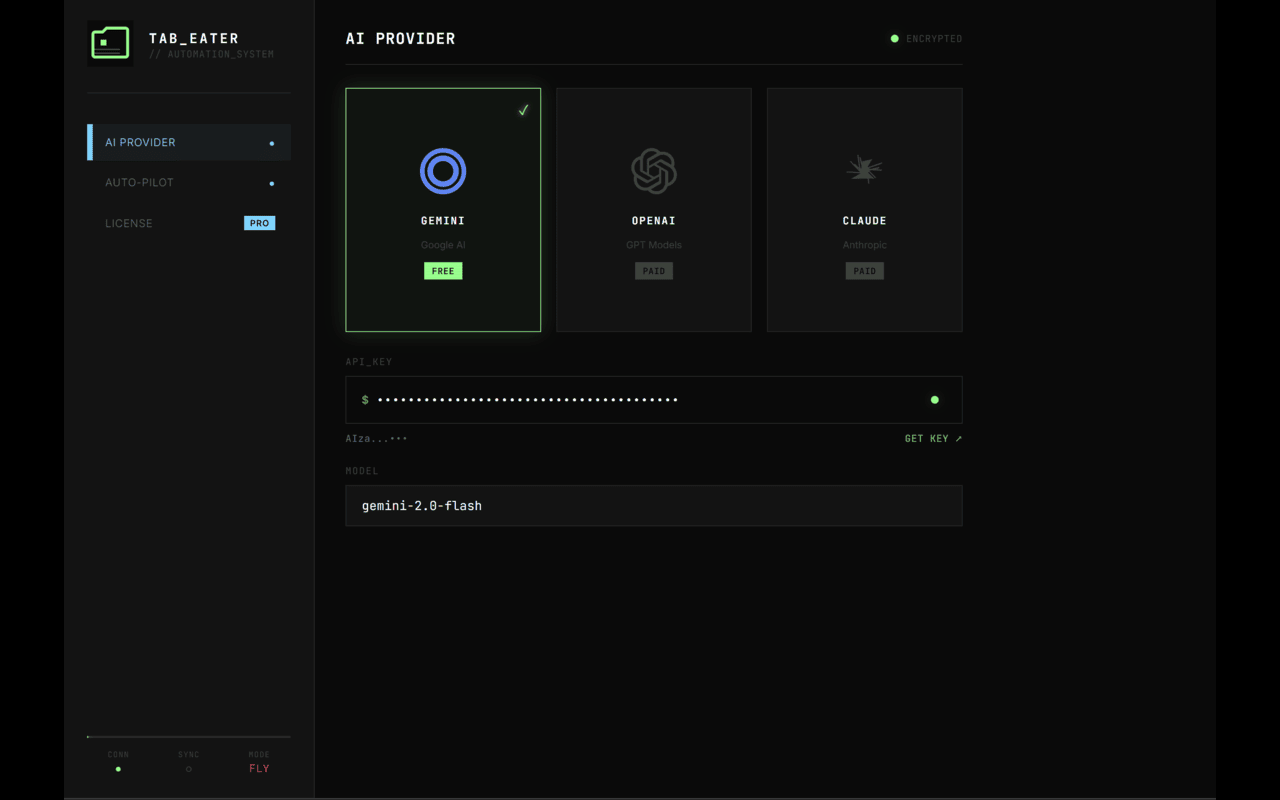Click the hollow SYNC status dot
The width and height of the screenshot is (1280, 800).
tap(189, 769)
